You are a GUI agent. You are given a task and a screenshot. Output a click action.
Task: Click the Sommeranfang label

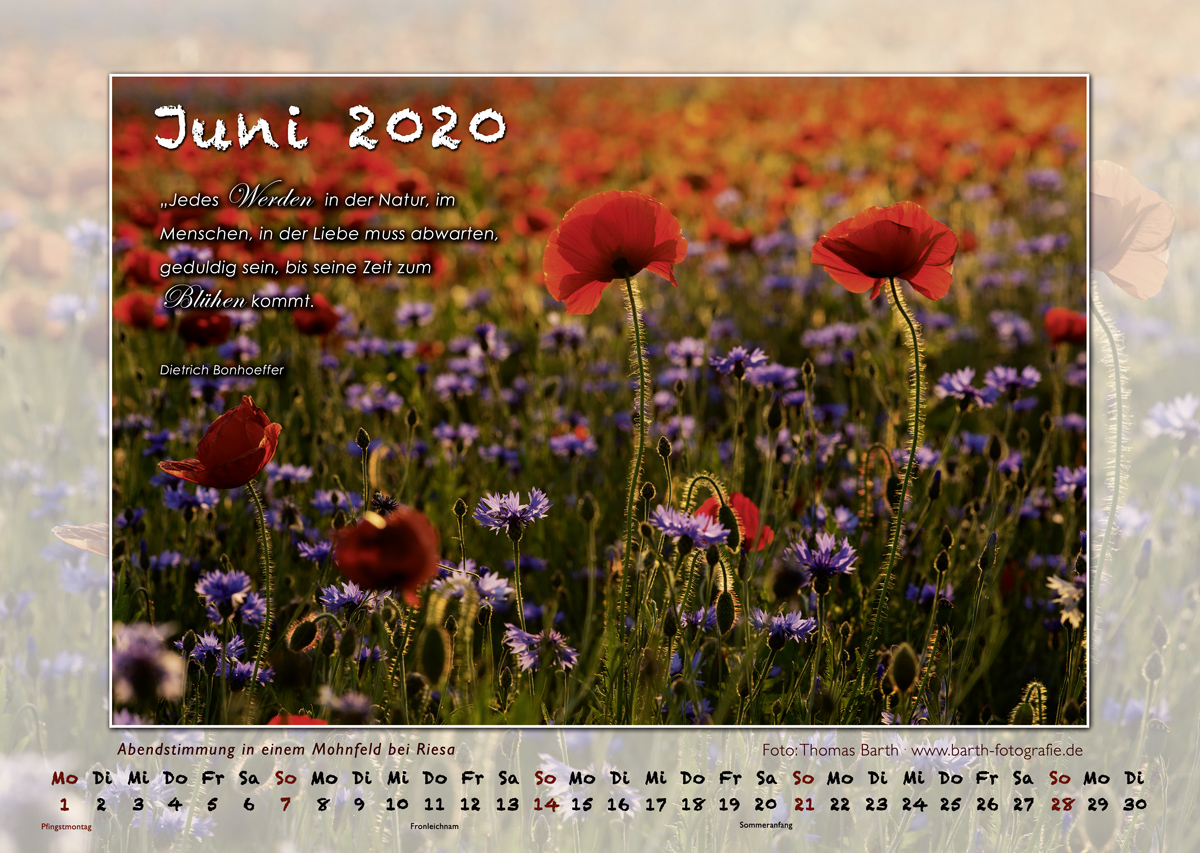coord(765,826)
